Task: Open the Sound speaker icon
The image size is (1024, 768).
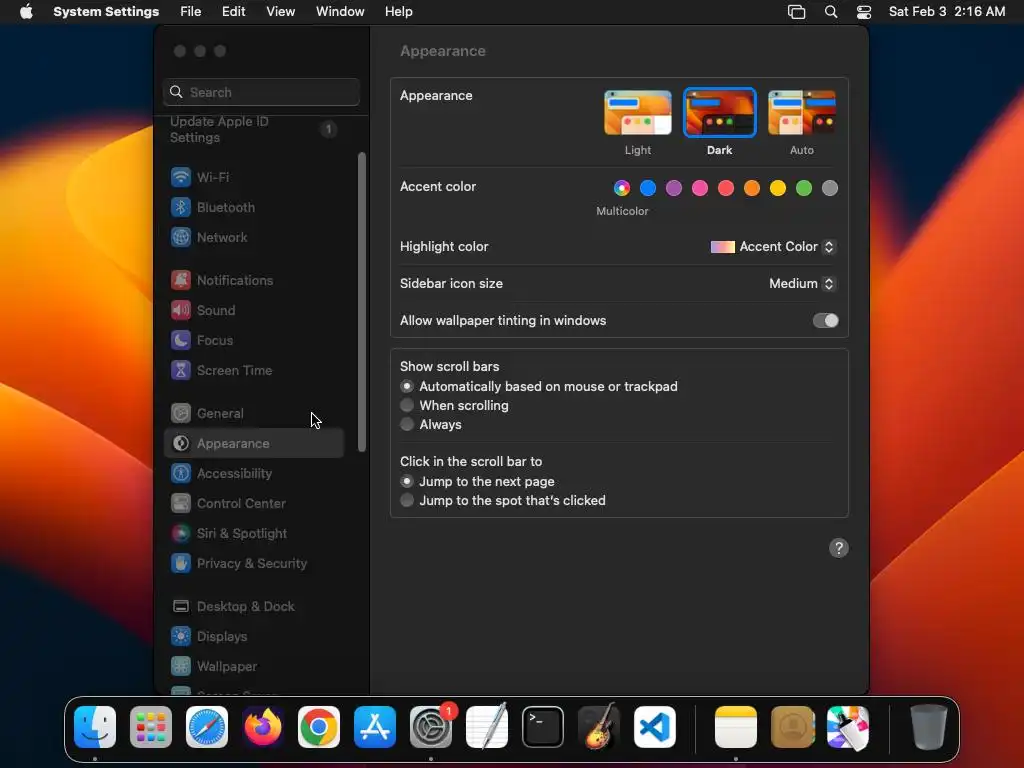Action: tap(181, 310)
